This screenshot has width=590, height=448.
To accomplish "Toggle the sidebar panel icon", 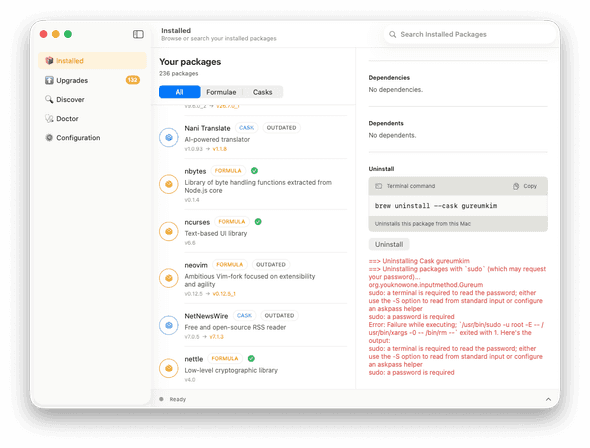I will click(138, 34).
